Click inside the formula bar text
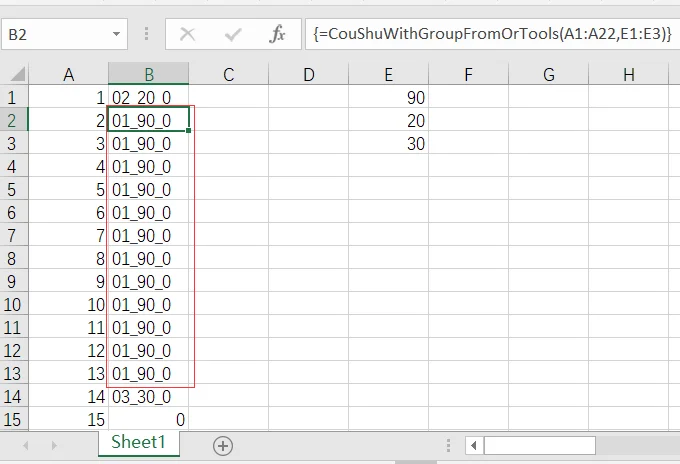 [x=492, y=34]
